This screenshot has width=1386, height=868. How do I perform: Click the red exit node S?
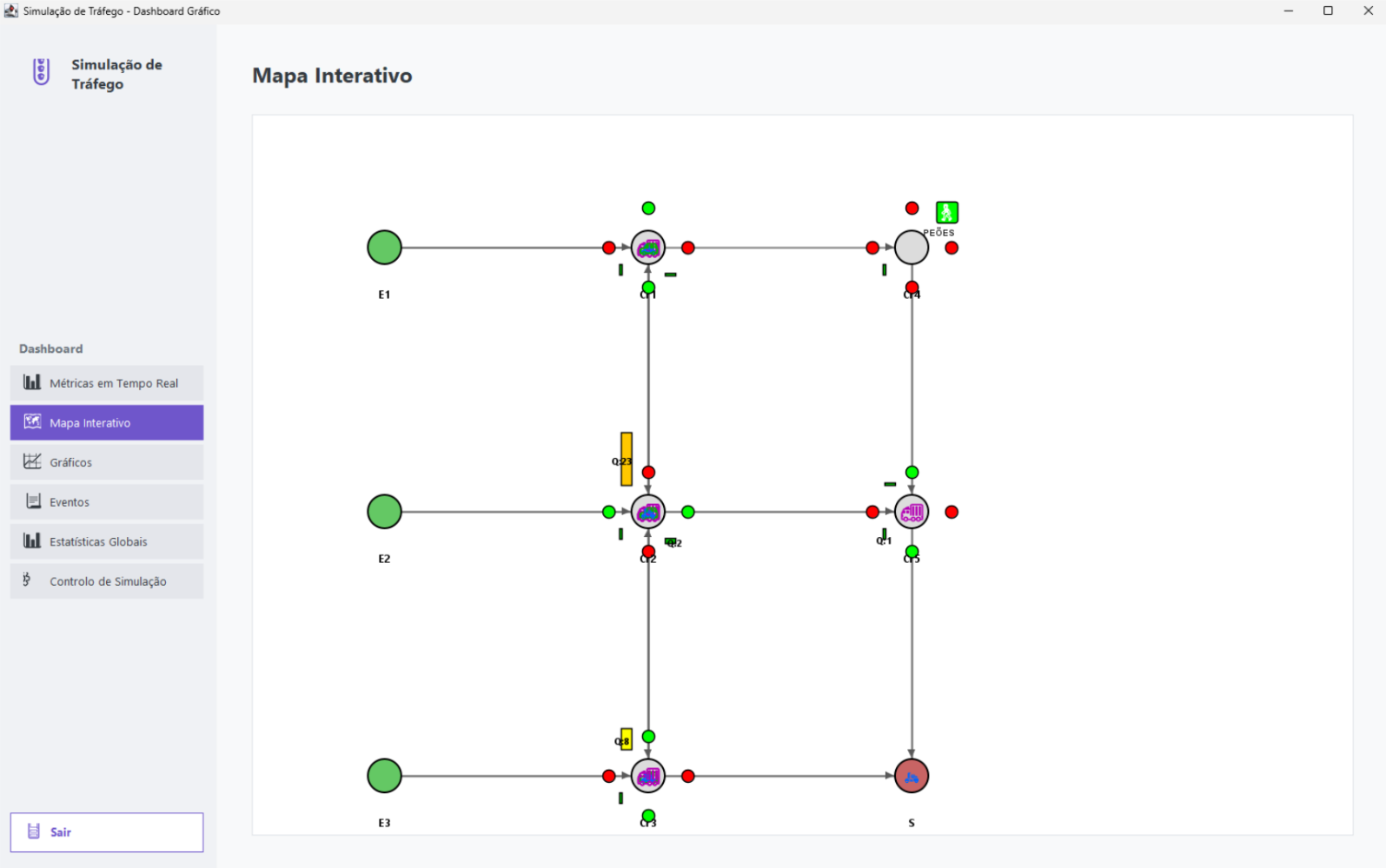[x=912, y=776]
